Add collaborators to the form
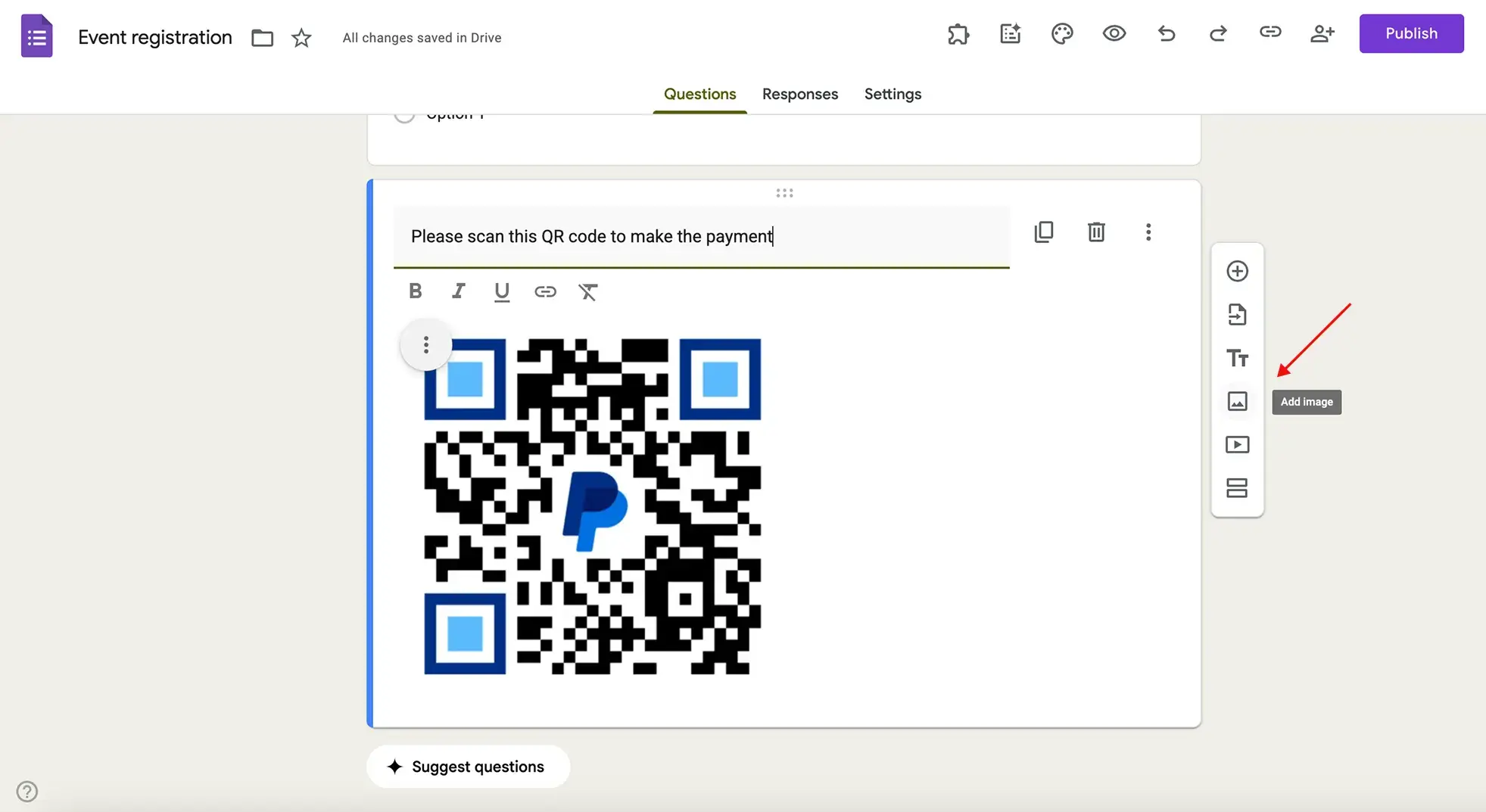Viewport: 1486px width, 812px height. pyautogui.click(x=1322, y=33)
